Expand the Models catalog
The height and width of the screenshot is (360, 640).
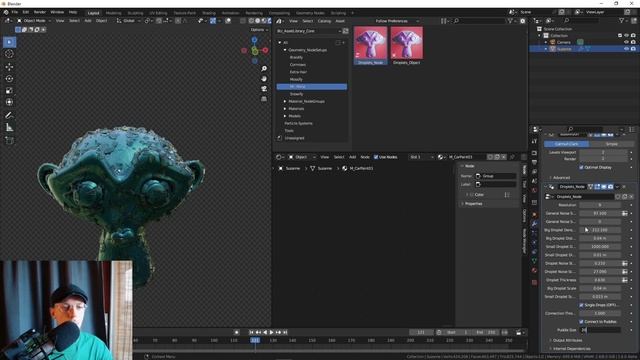pyautogui.click(x=285, y=116)
